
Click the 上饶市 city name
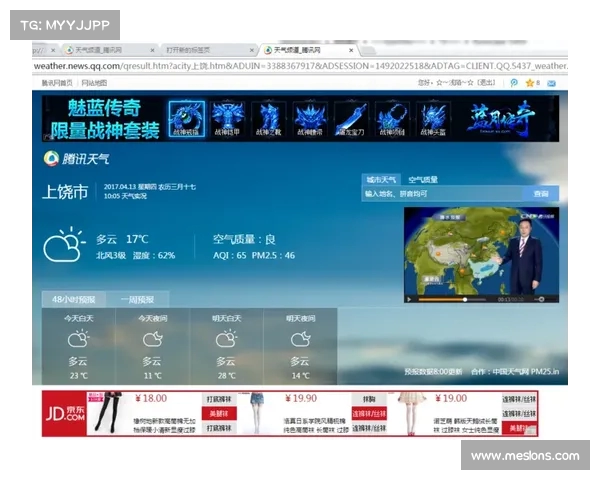coord(65,191)
